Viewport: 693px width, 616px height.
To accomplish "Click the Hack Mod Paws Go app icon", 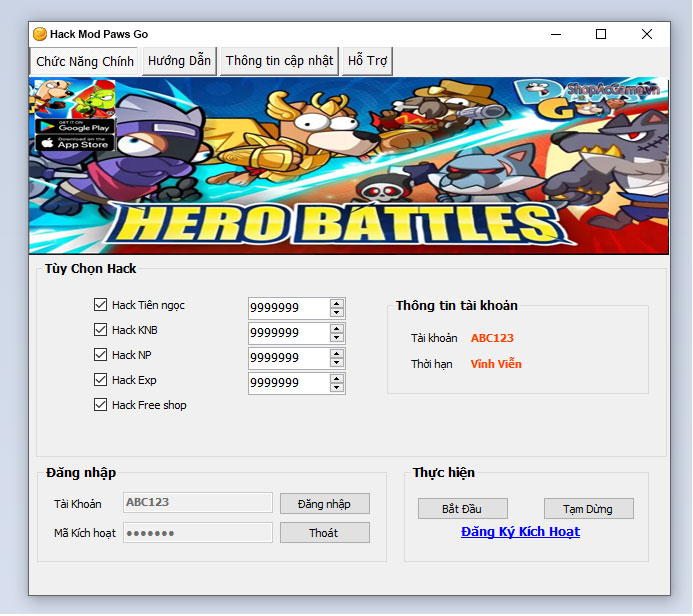I will 40,34.
